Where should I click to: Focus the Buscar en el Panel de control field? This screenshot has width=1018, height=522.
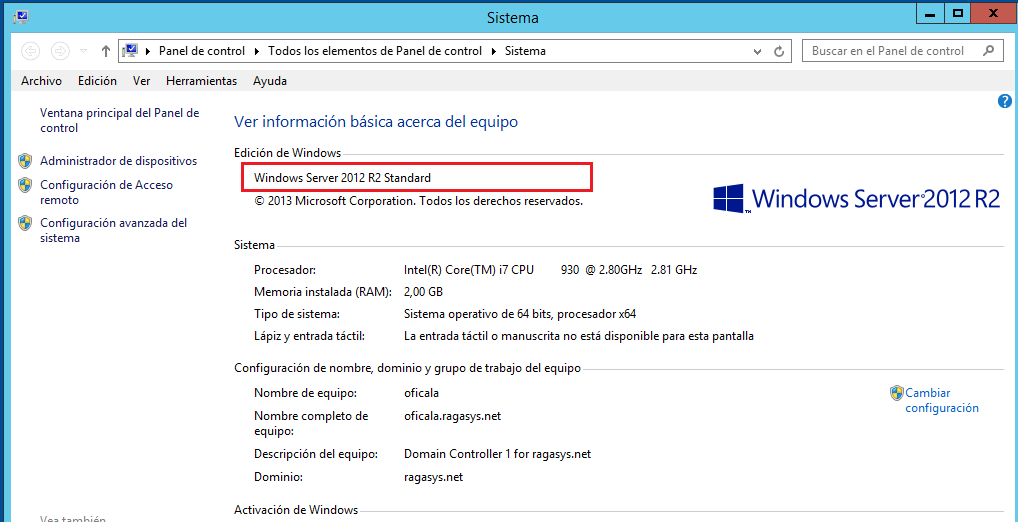pos(902,51)
